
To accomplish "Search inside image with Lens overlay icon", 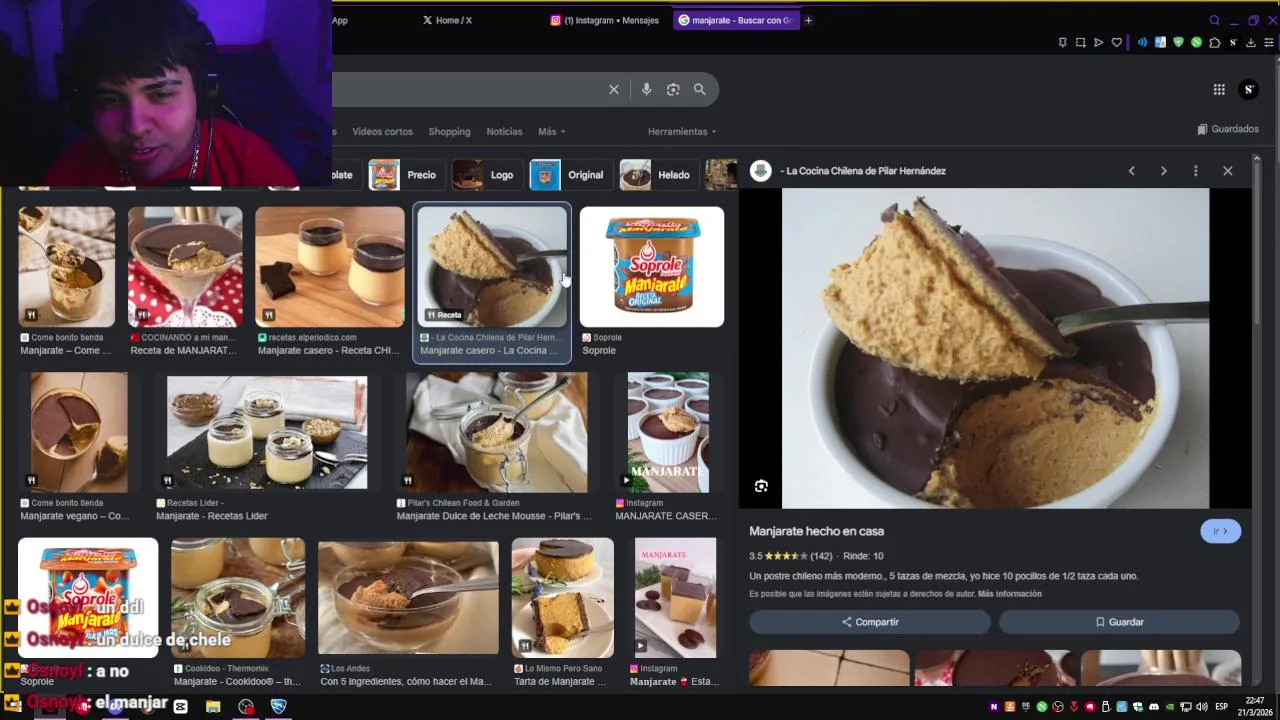I will point(761,486).
